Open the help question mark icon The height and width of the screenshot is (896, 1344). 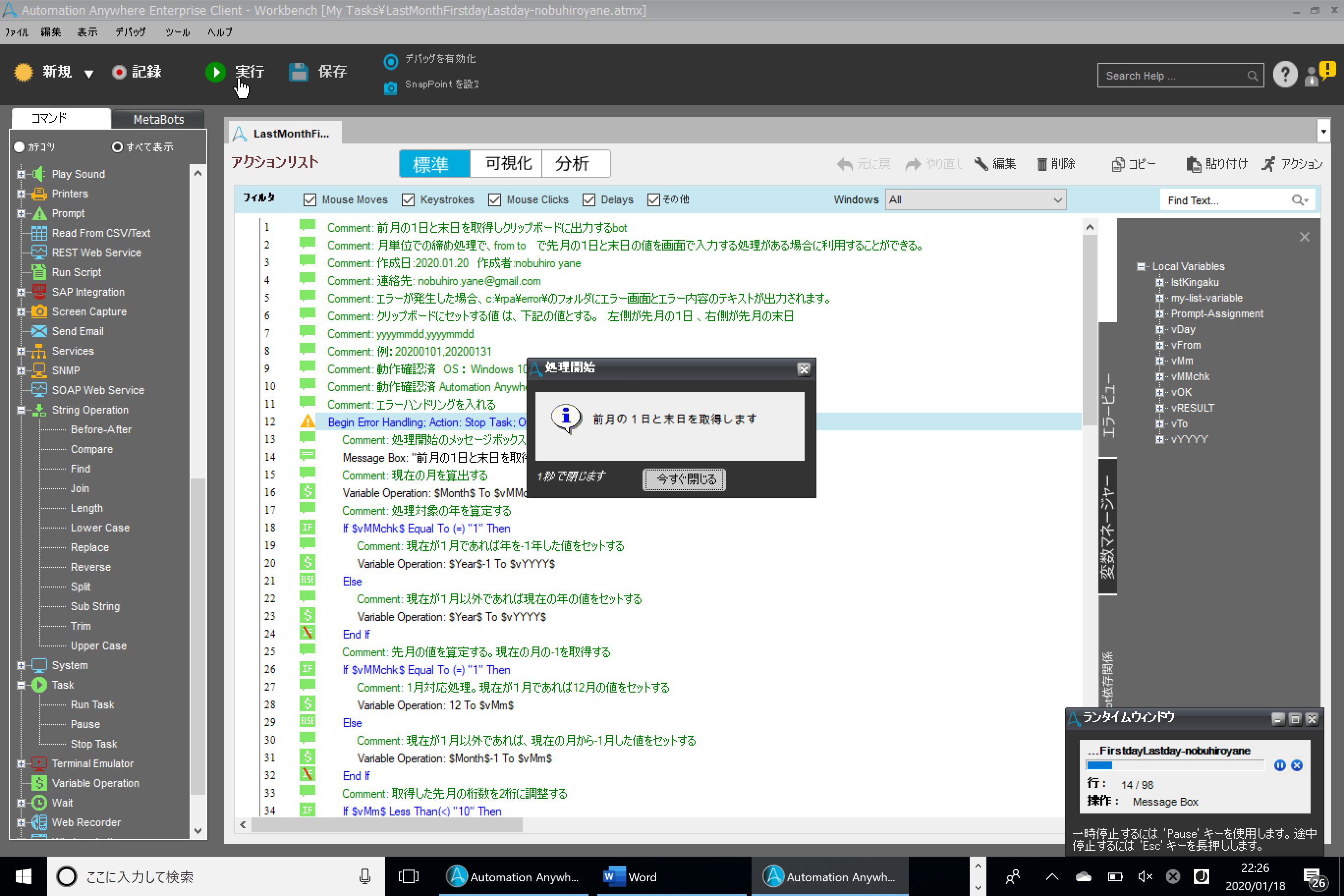pos(1285,75)
